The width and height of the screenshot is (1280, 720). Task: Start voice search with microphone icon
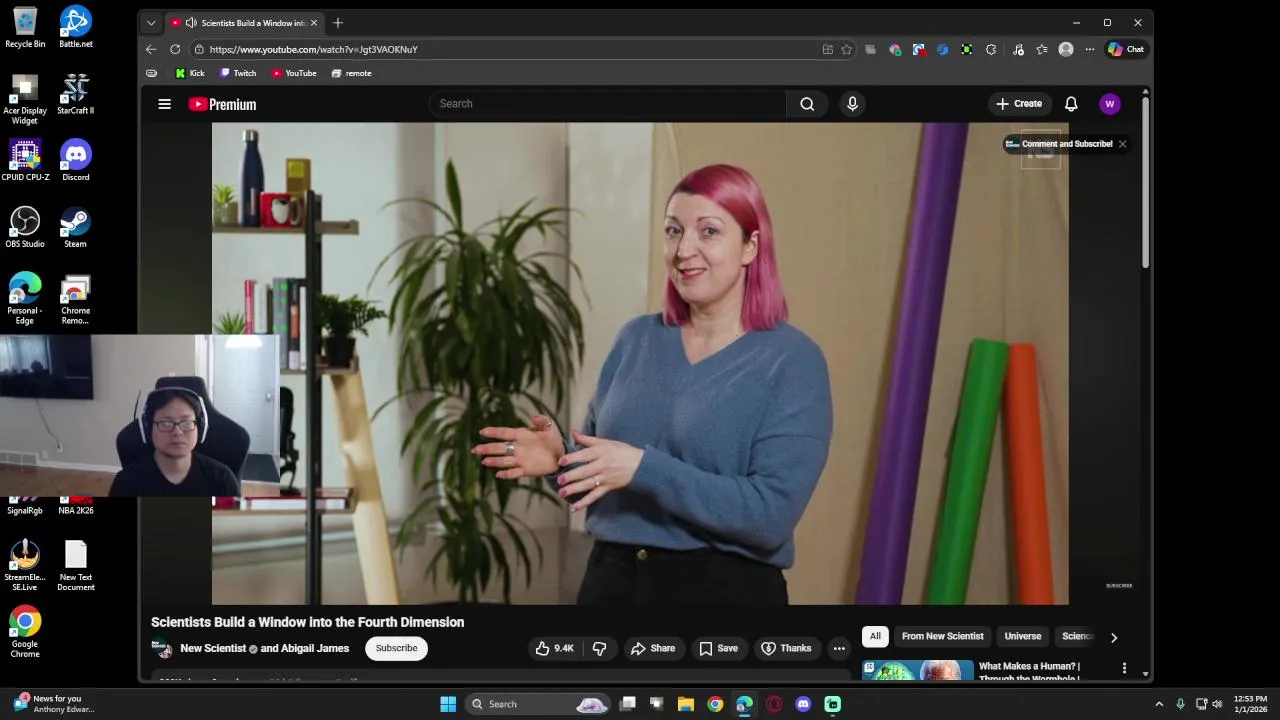(x=852, y=104)
